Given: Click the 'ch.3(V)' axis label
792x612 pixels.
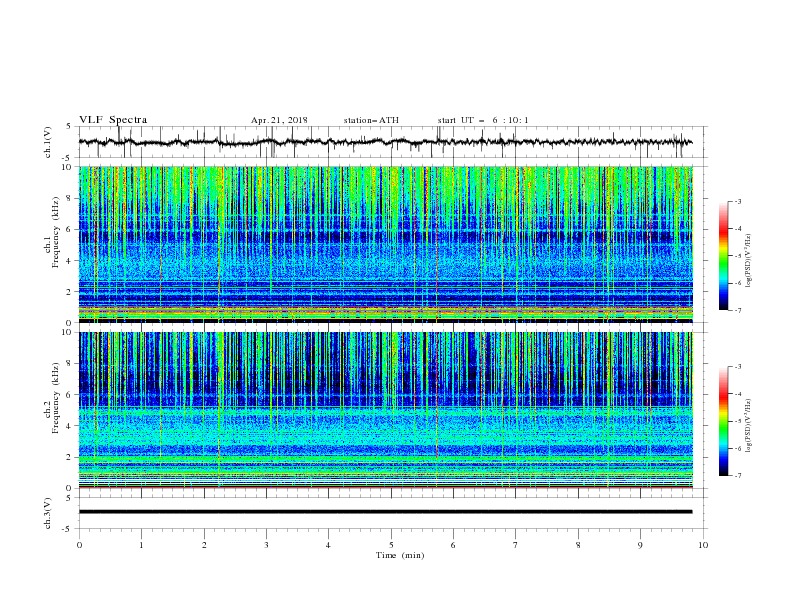Looking at the screenshot, I should pos(48,513).
